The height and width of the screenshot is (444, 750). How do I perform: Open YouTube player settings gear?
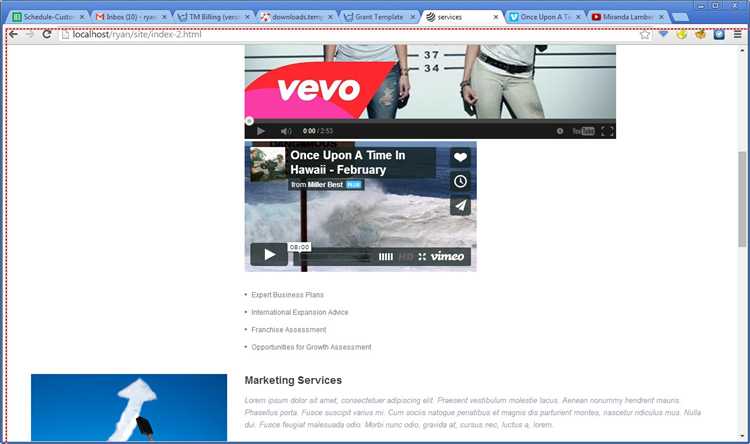[560, 131]
